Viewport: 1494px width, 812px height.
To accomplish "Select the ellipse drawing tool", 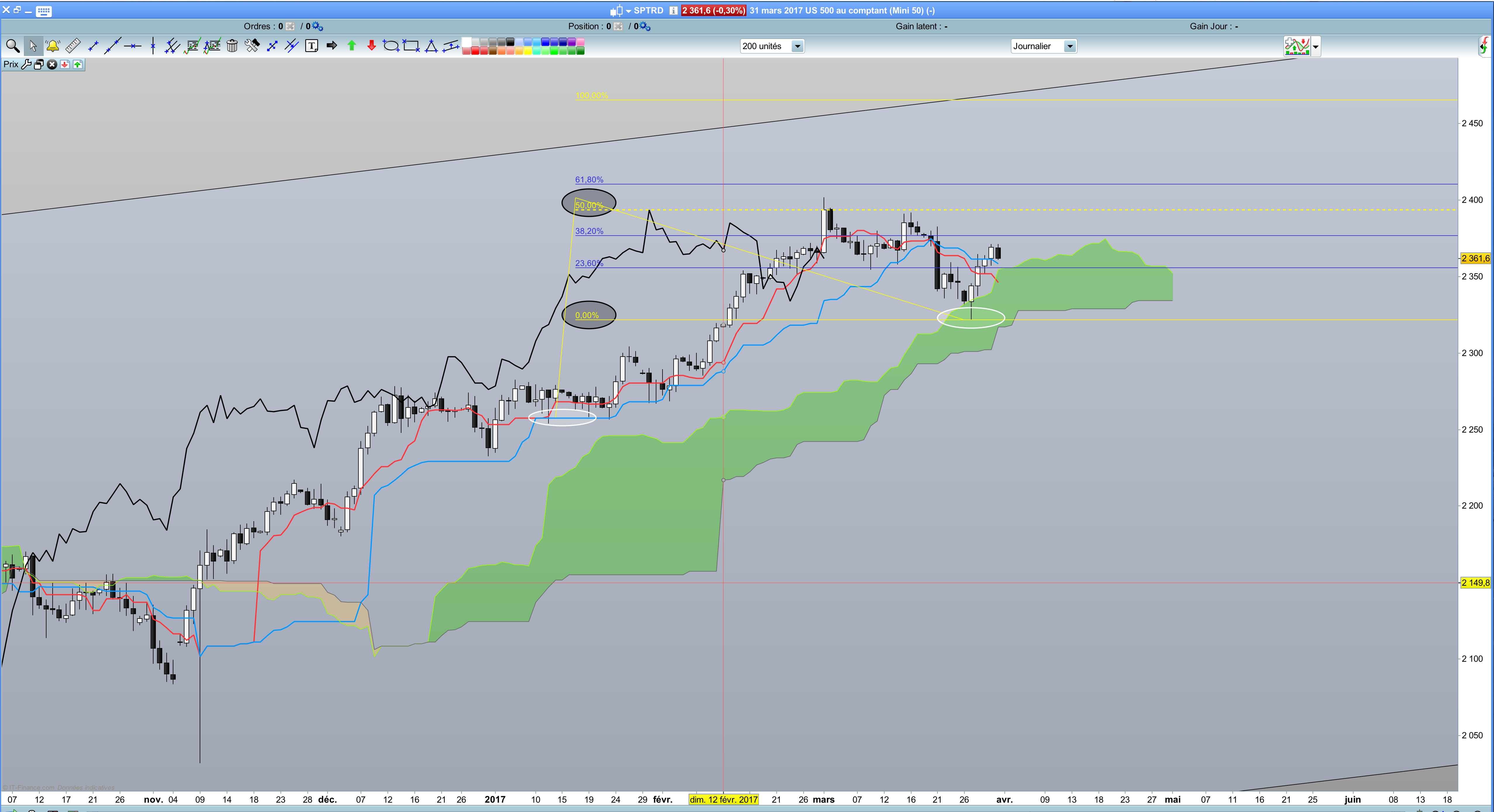I will point(391,46).
